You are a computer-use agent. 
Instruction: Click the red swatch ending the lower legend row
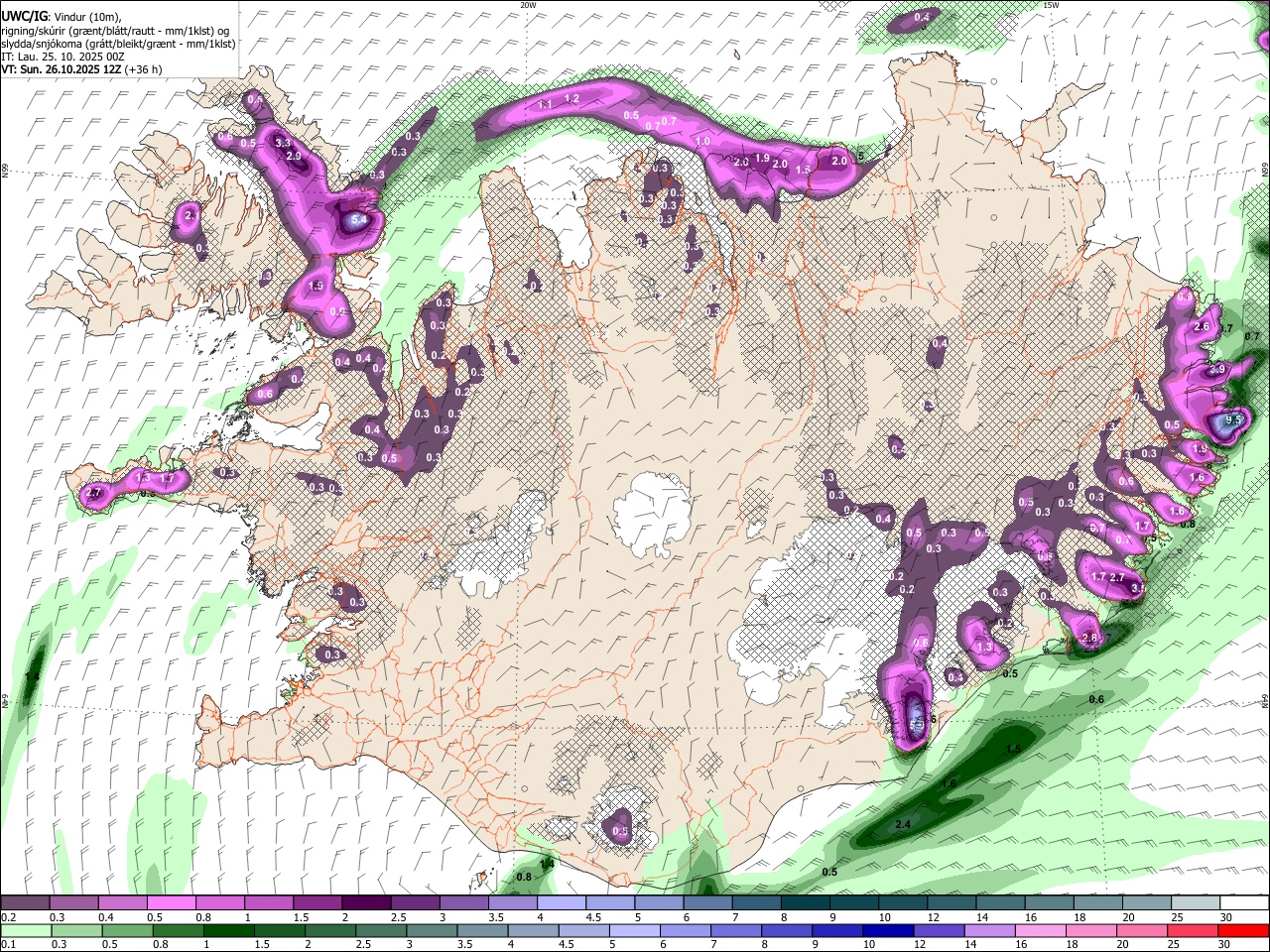coord(1241,930)
